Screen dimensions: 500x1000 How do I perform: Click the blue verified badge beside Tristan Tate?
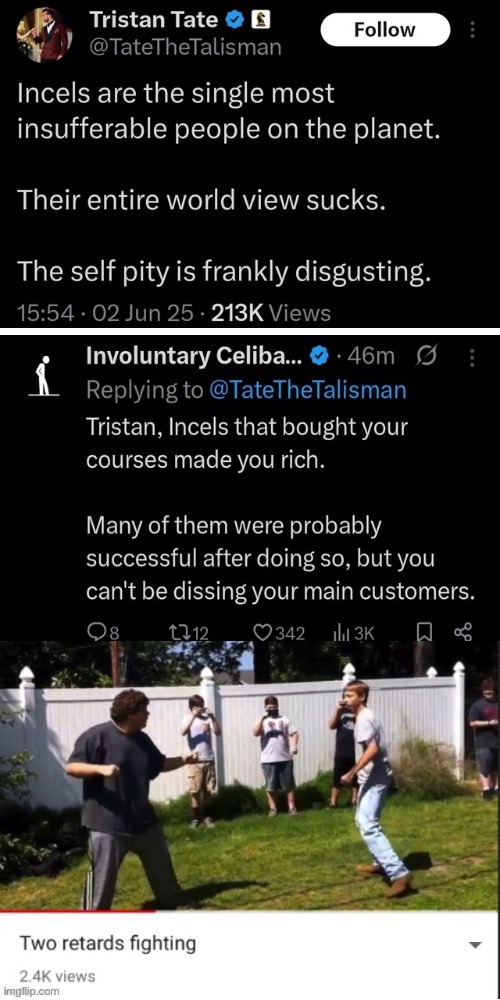click(x=234, y=20)
